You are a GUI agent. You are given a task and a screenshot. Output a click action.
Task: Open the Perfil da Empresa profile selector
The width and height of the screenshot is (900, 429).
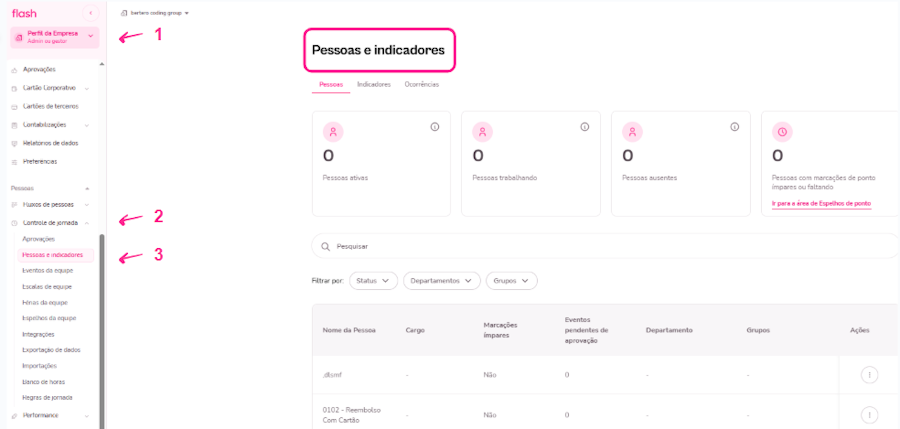(x=55, y=37)
